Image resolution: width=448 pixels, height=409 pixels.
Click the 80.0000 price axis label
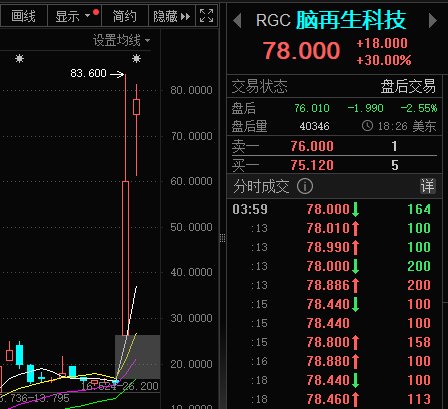[x=191, y=90]
